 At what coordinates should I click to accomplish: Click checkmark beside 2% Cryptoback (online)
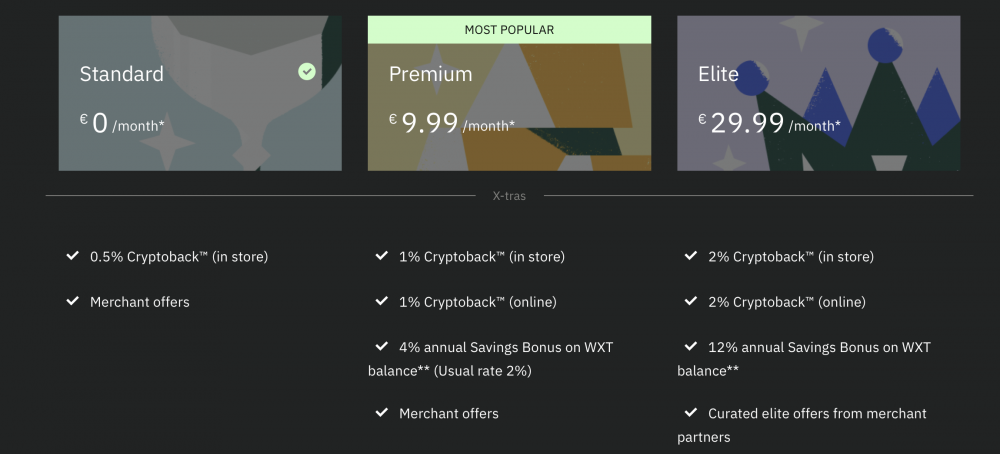[690, 301]
